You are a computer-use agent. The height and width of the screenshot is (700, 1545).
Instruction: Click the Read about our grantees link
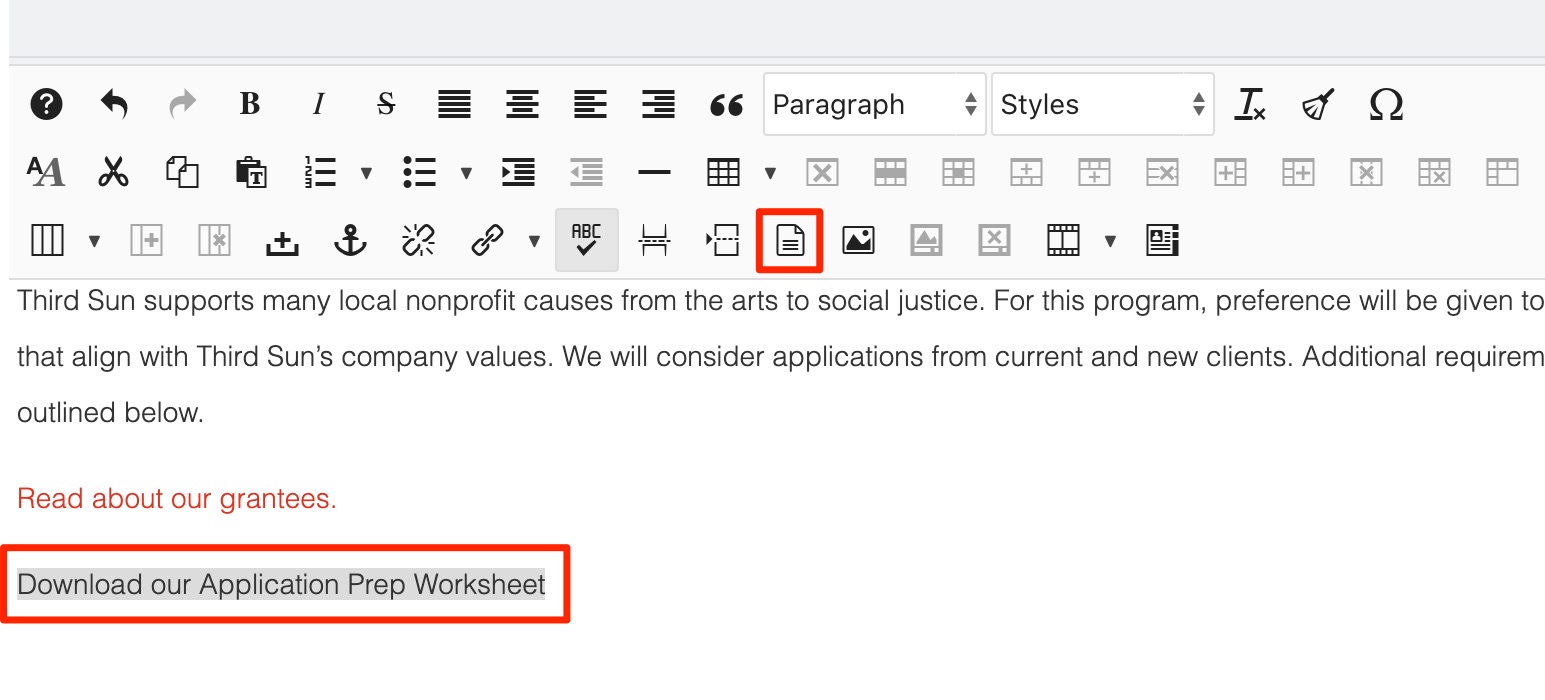click(175, 498)
